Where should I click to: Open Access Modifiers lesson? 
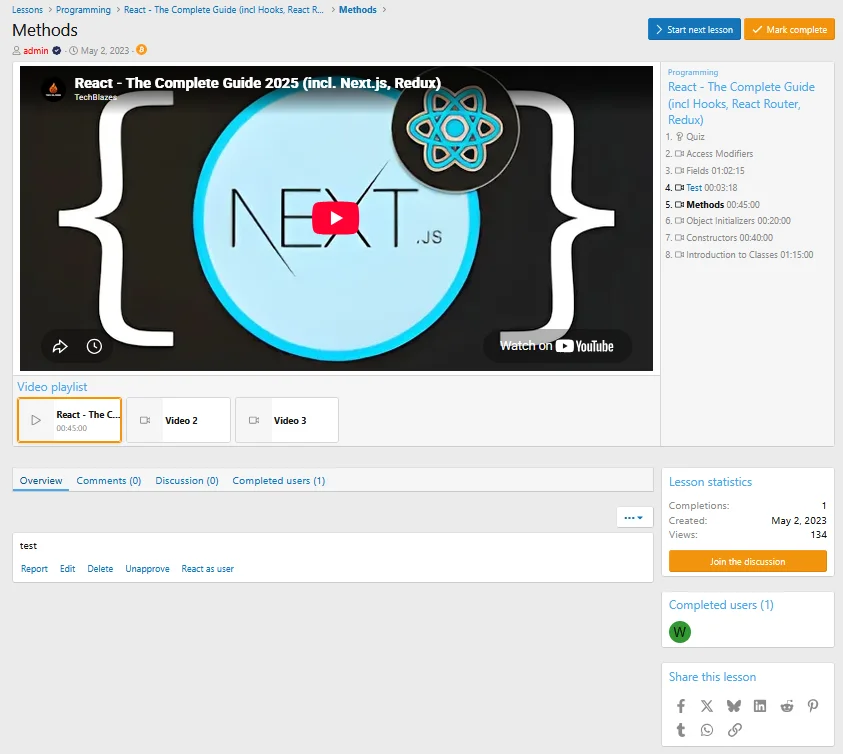point(719,154)
